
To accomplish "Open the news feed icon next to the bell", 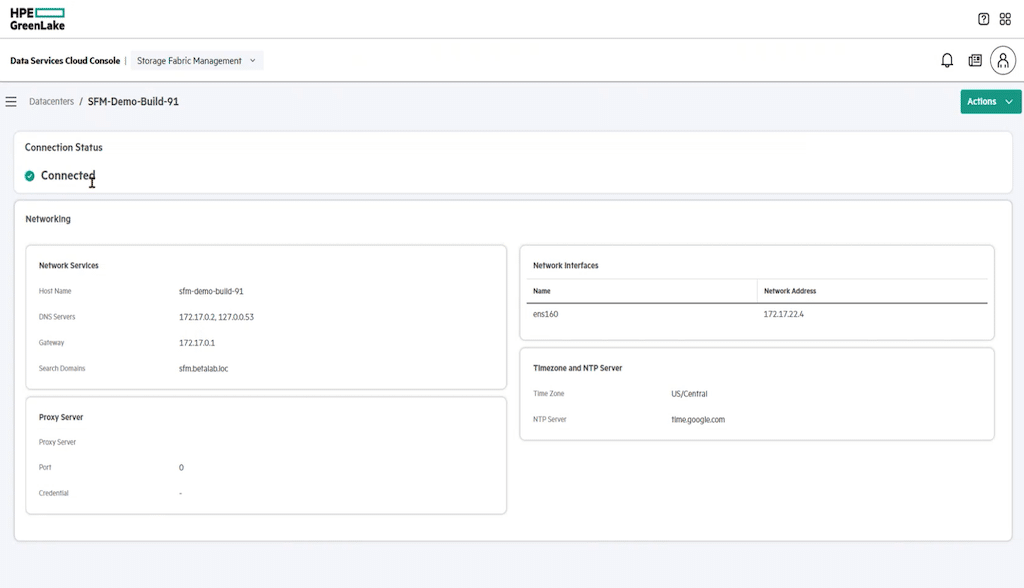I will [x=975, y=60].
